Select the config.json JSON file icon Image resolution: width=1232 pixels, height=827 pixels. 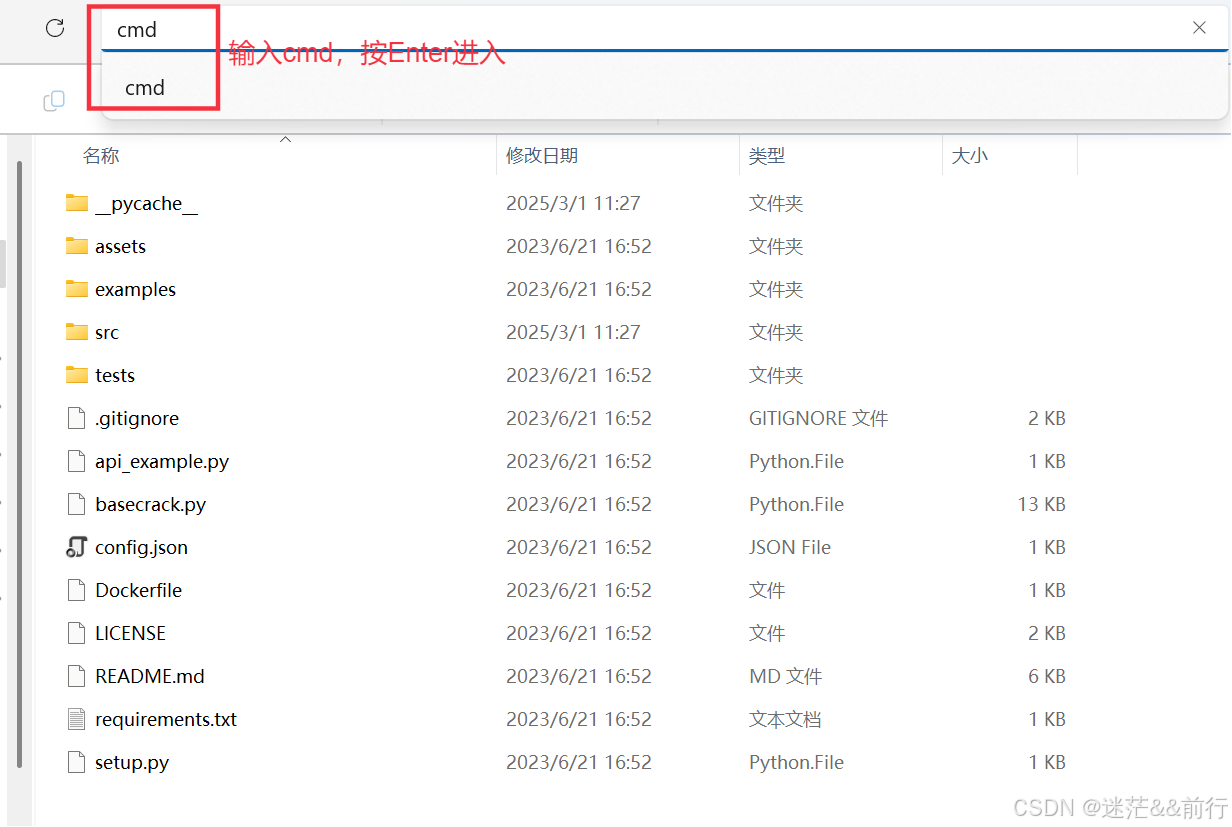(76, 547)
